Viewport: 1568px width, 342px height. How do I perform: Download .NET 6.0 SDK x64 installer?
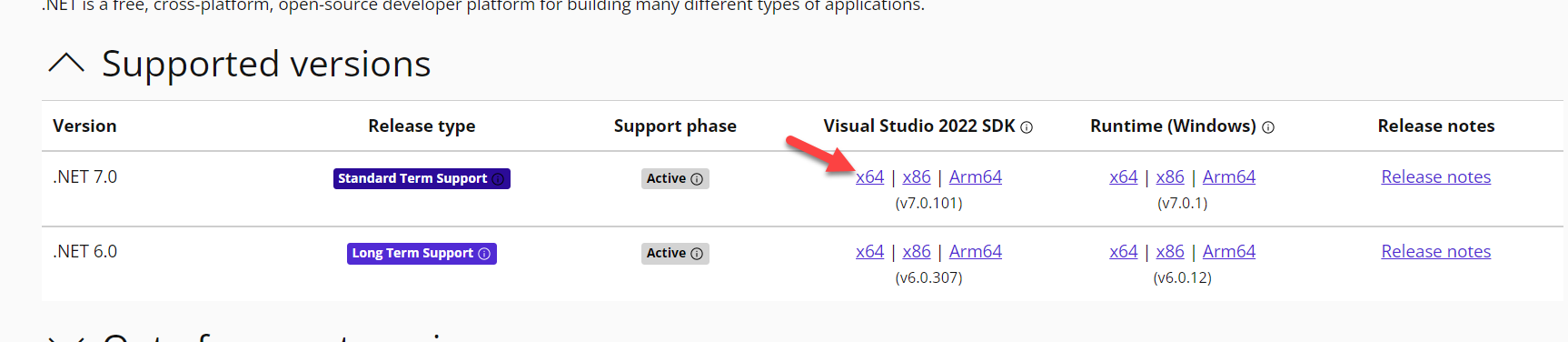[869, 252]
